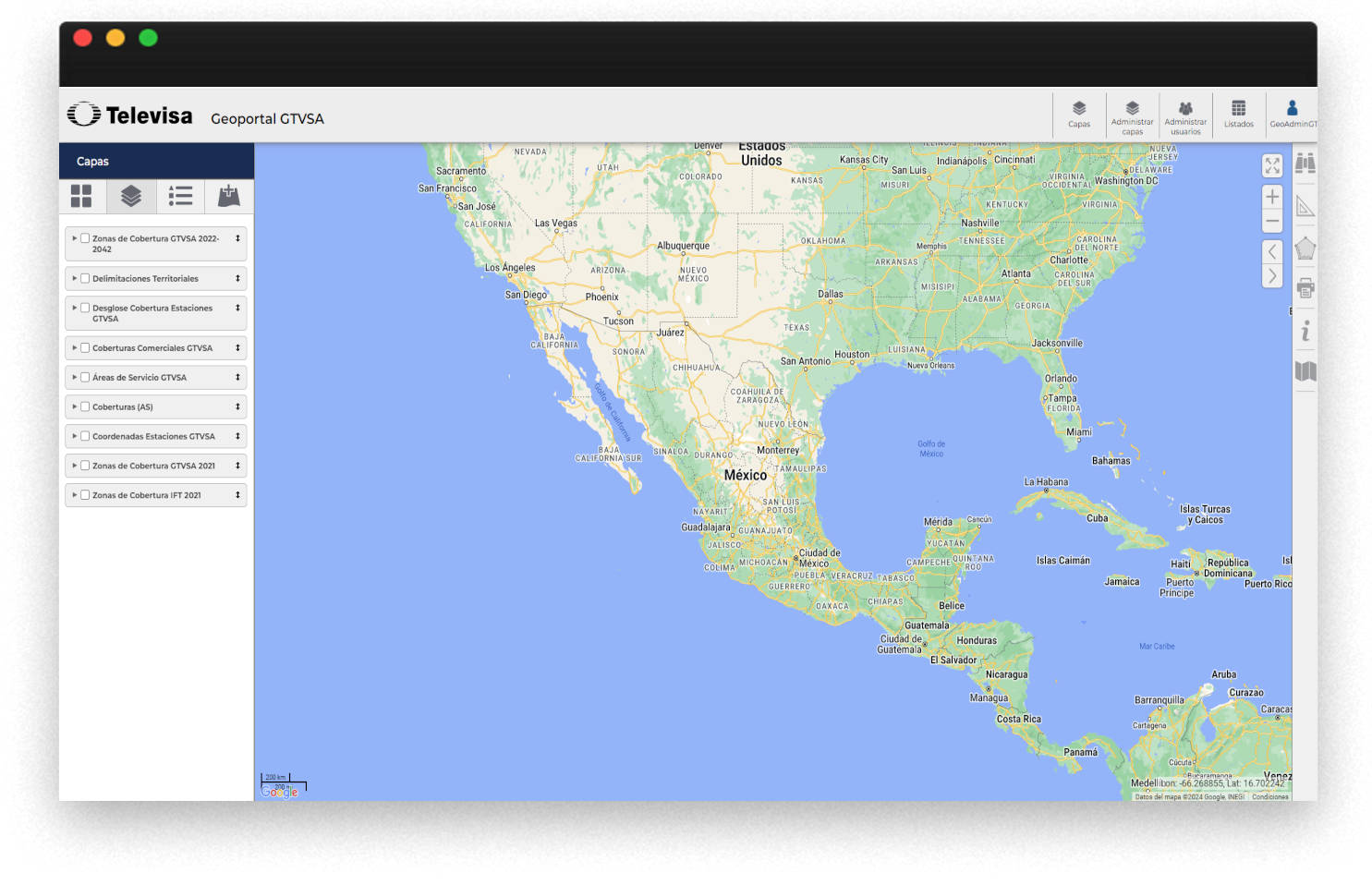Open Administrar usuarios in top bar
This screenshot has width=1372, height=885.
click(x=1185, y=116)
